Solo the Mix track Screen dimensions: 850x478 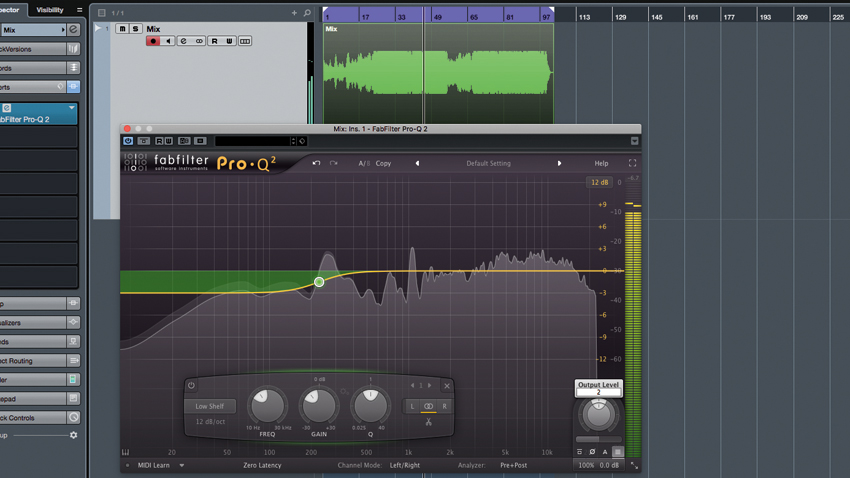[136, 29]
